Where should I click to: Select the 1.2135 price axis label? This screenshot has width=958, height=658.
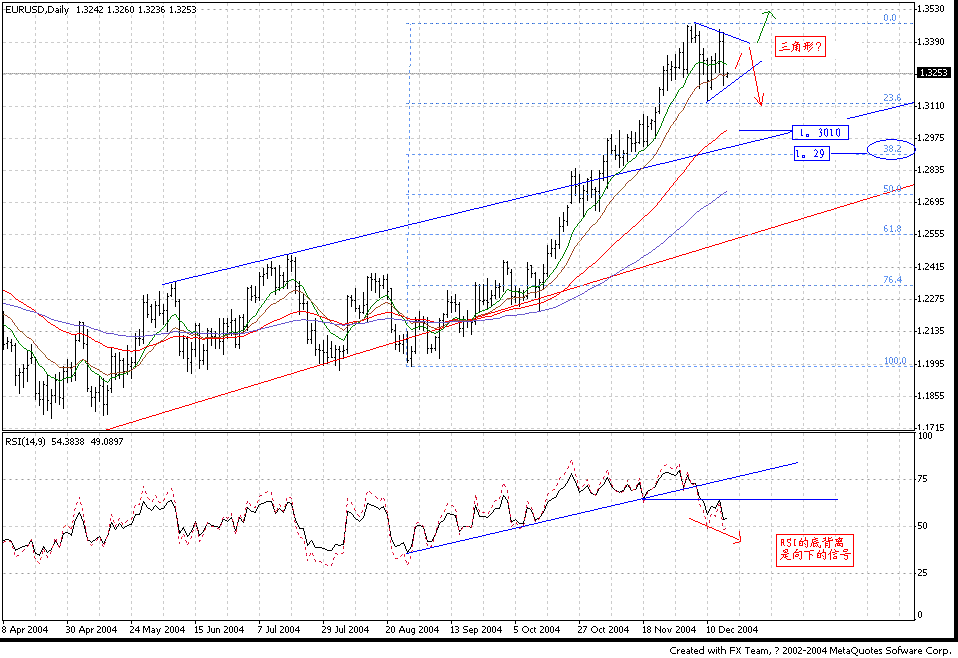931,331
